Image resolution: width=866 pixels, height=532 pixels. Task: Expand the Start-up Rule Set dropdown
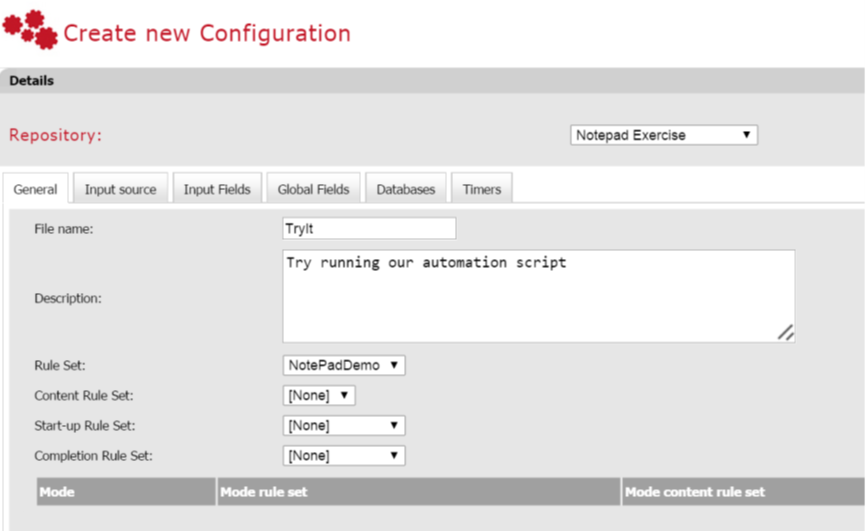click(x=344, y=426)
